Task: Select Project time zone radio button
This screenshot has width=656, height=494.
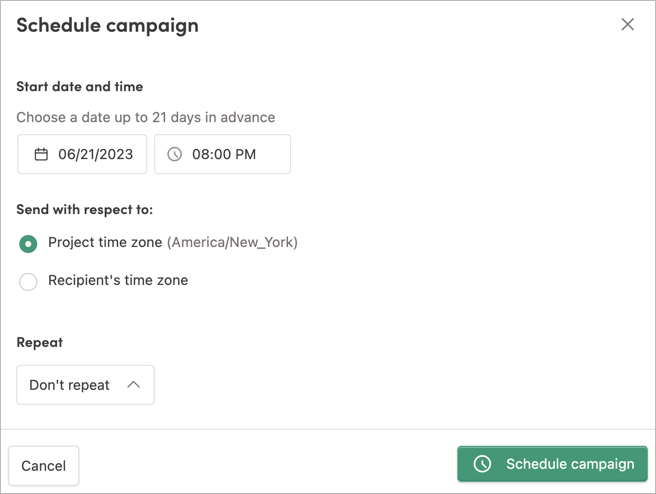Action: [28, 243]
